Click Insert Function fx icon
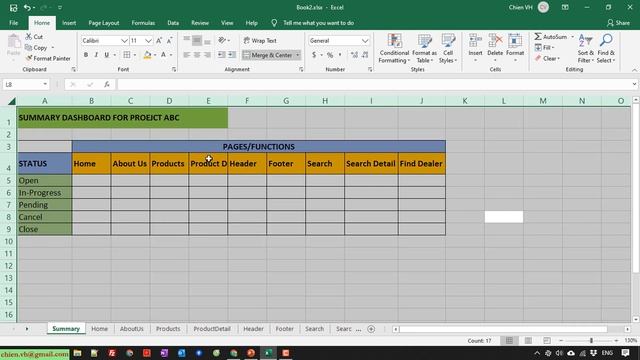 tap(107, 84)
